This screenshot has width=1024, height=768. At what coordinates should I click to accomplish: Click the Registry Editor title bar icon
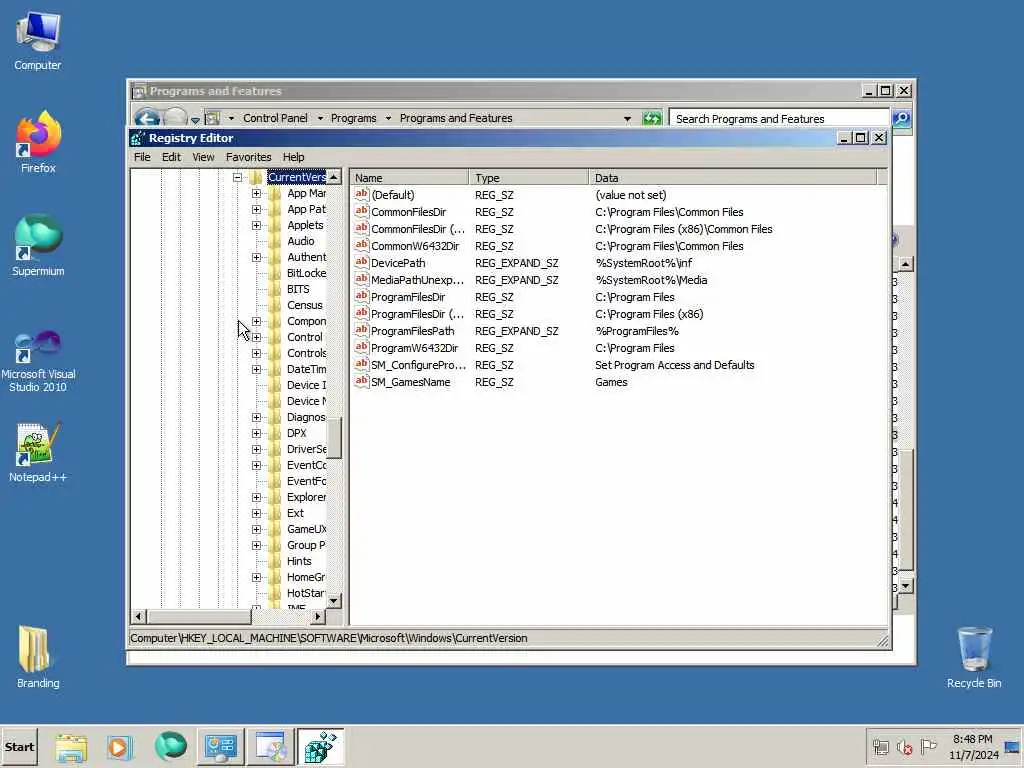[x=137, y=138]
